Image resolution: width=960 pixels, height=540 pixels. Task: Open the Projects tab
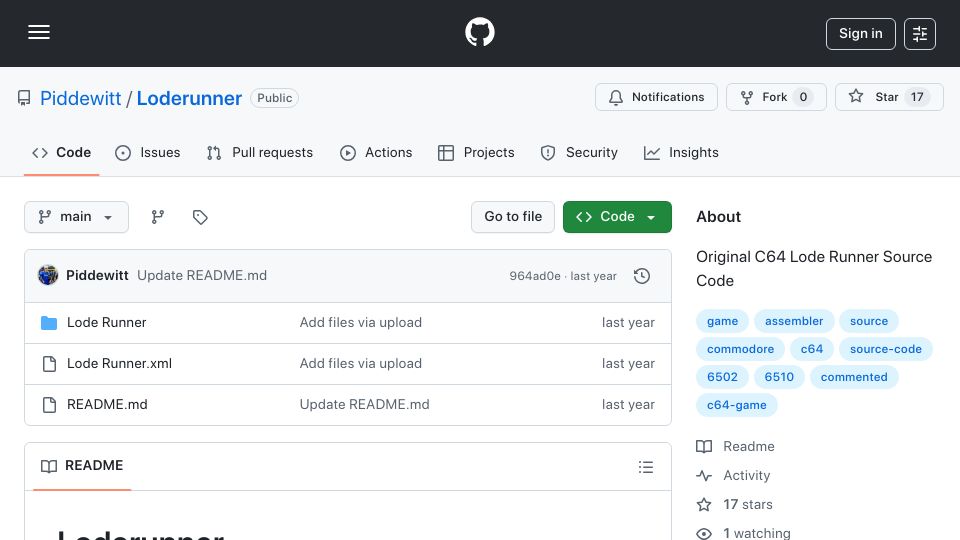click(476, 152)
